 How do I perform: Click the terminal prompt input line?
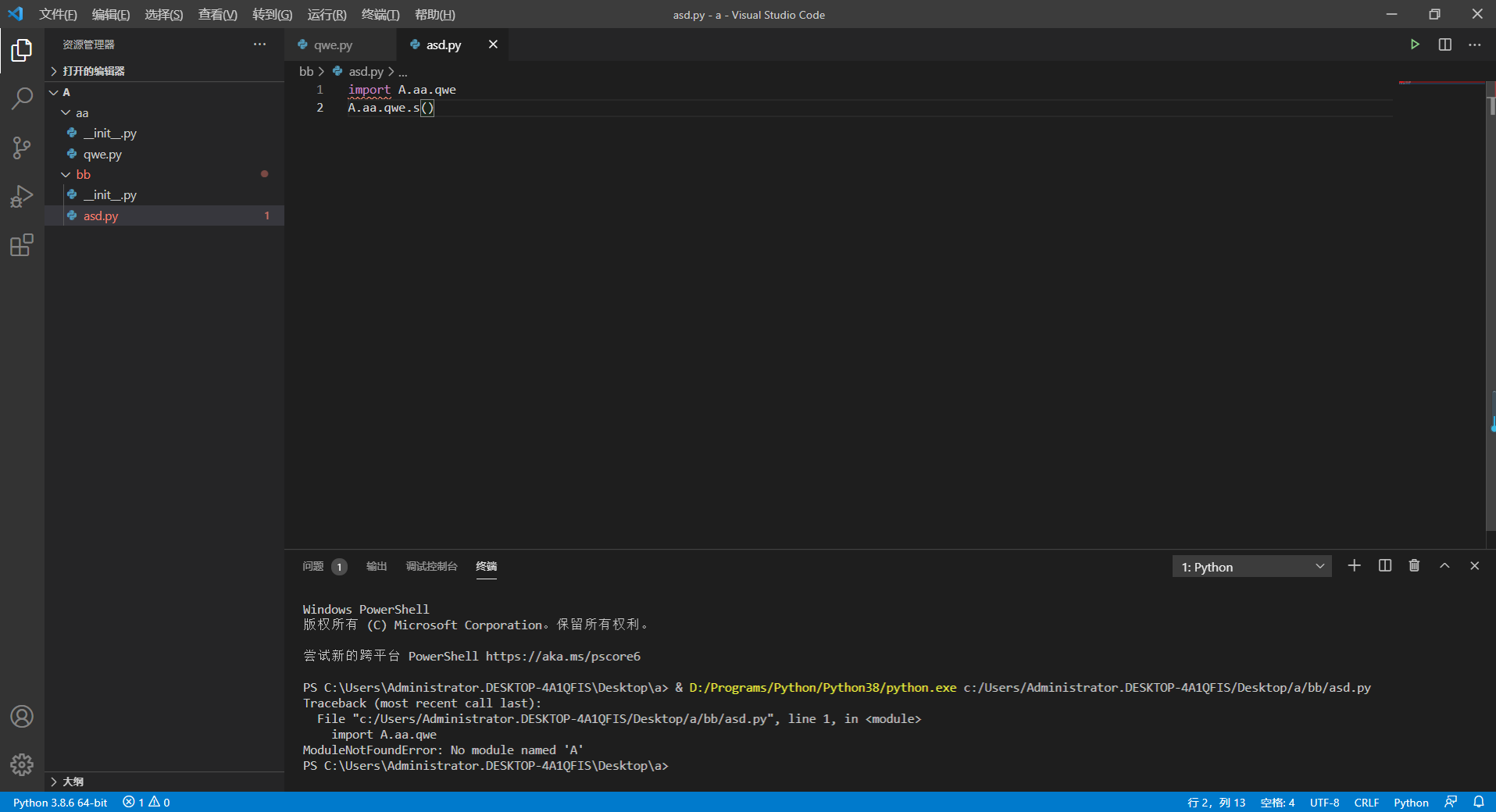[486, 766]
